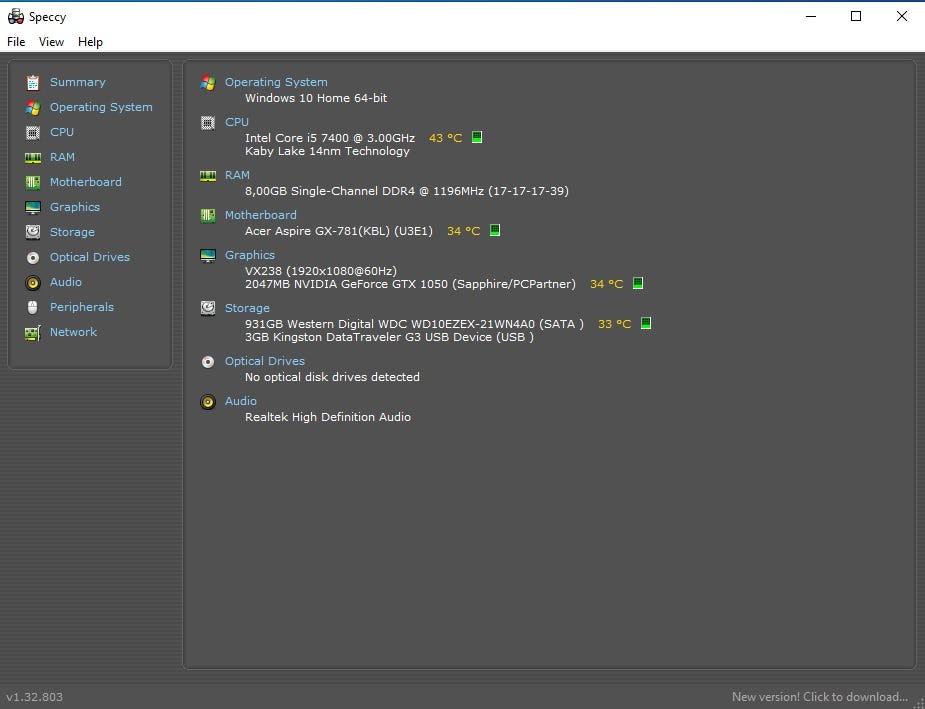This screenshot has width=925, height=709.
Task: Click the Optical Drives disc icon in sidebar
Action: pyautogui.click(x=33, y=257)
